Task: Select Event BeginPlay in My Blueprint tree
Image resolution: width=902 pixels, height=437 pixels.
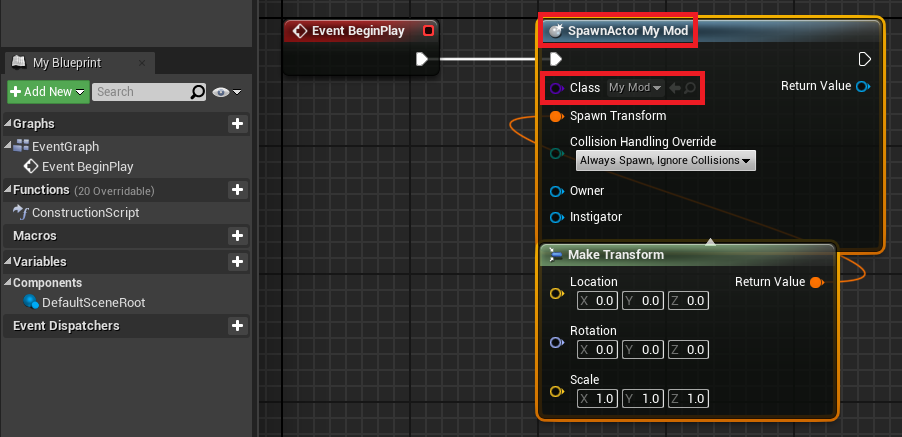Action: point(87,167)
